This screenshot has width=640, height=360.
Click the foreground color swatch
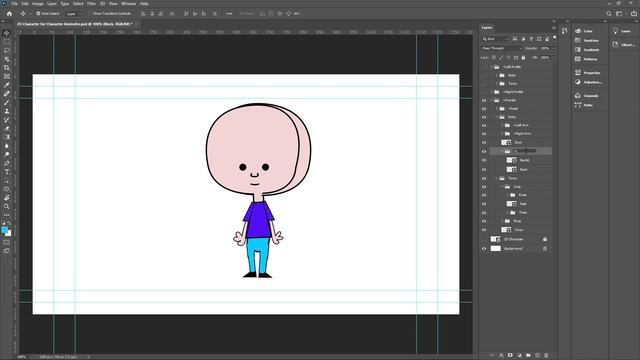pos(4,230)
